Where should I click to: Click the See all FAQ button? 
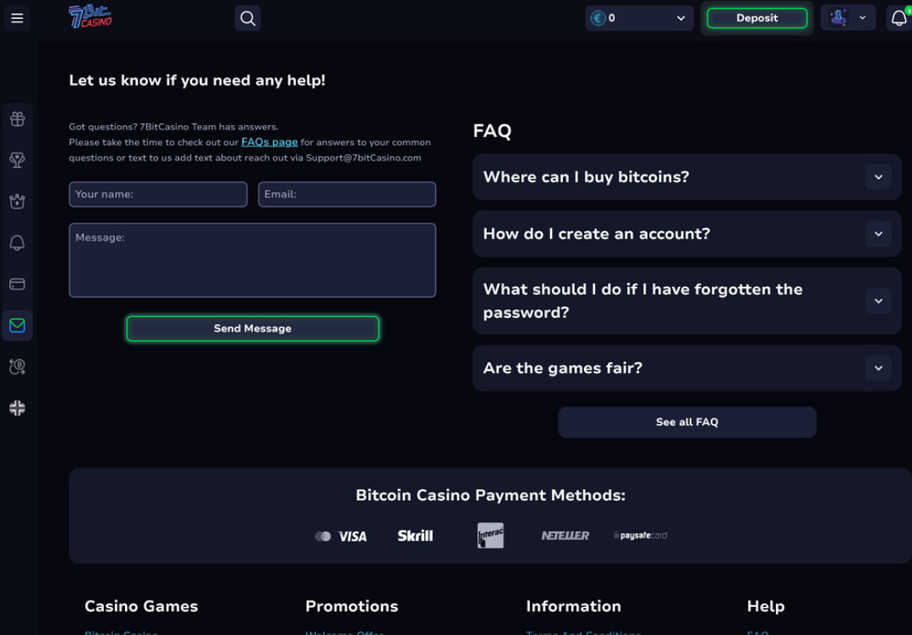click(x=687, y=422)
